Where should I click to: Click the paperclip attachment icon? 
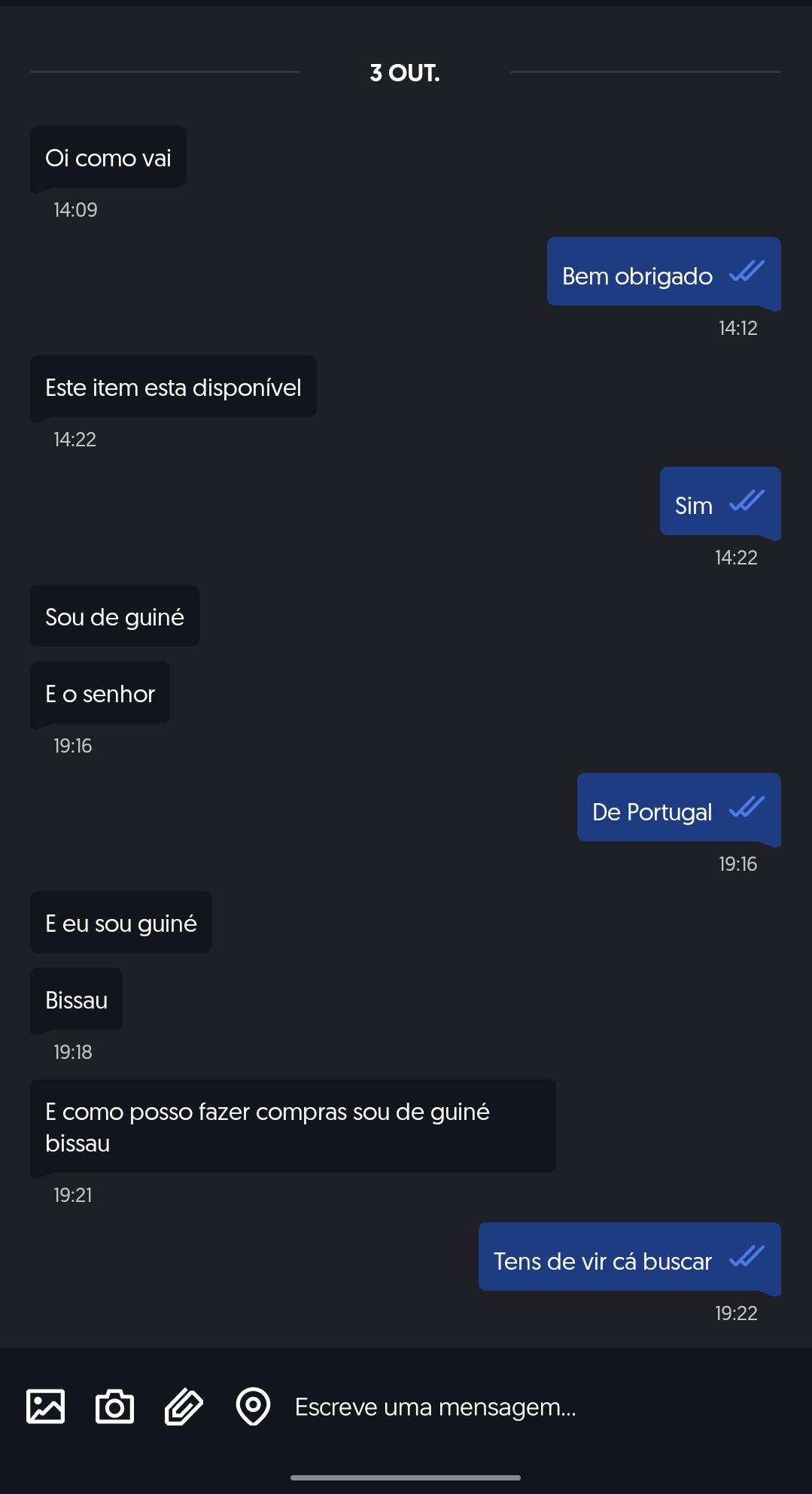click(184, 1406)
